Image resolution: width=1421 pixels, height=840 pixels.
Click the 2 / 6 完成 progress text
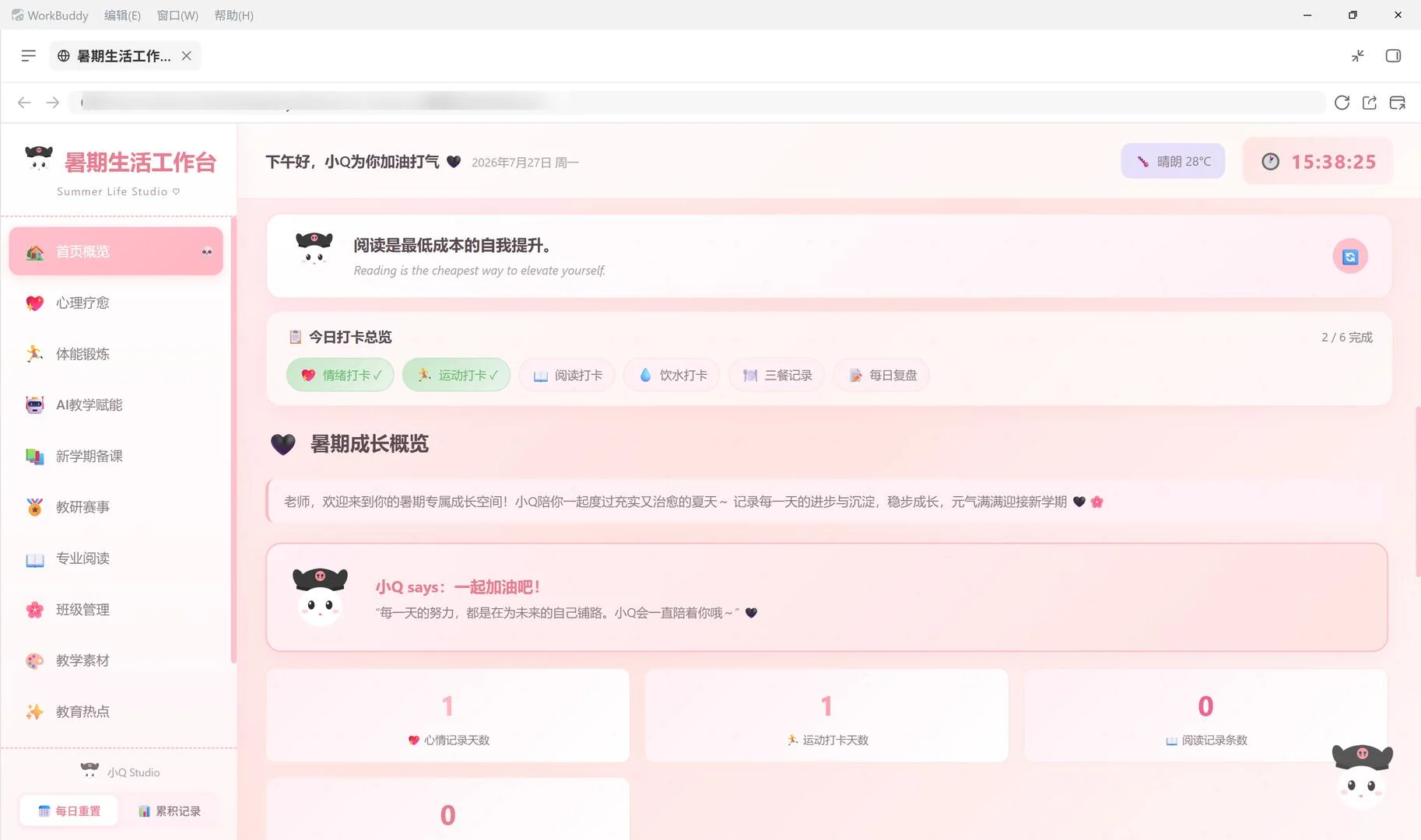click(x=1346, y=337)
